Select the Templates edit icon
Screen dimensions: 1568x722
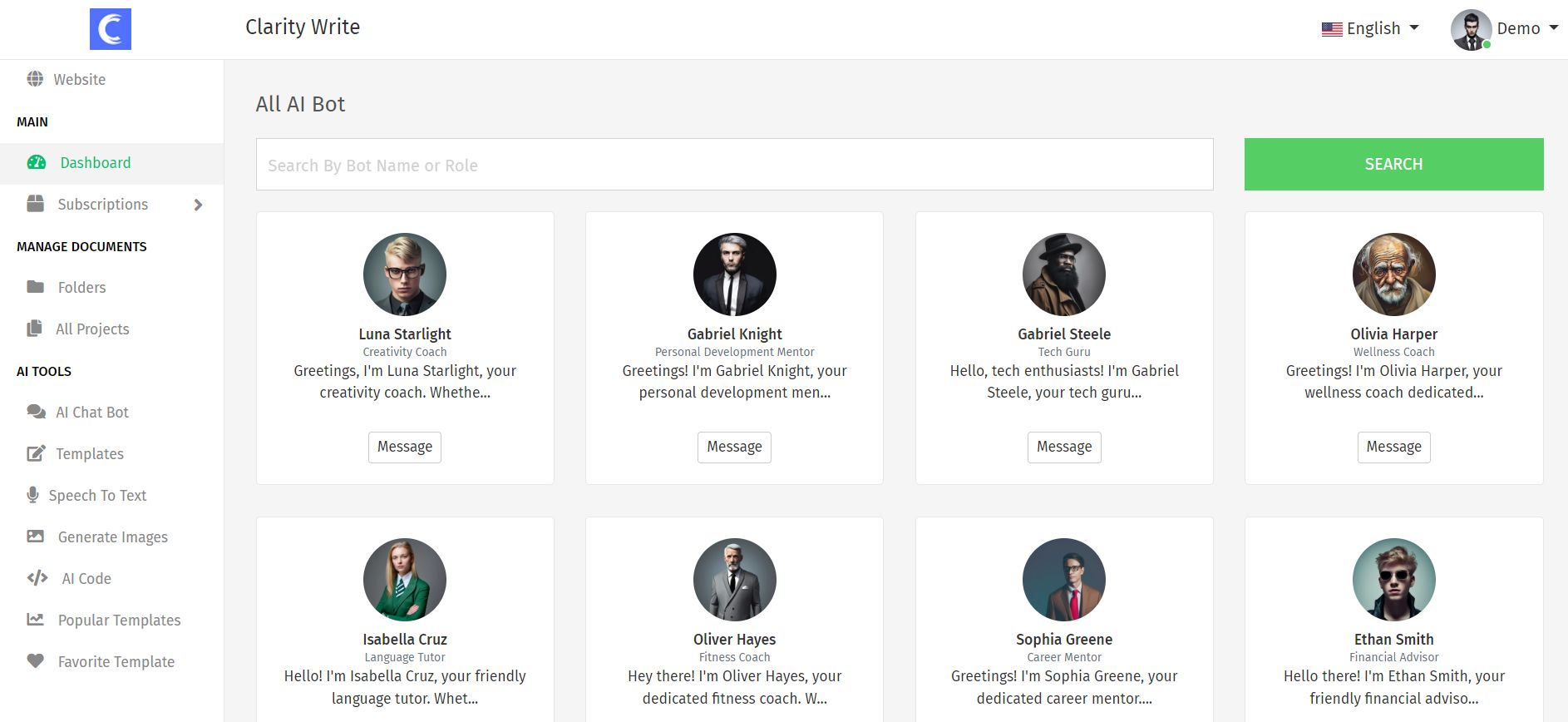(x=36, y=453)
